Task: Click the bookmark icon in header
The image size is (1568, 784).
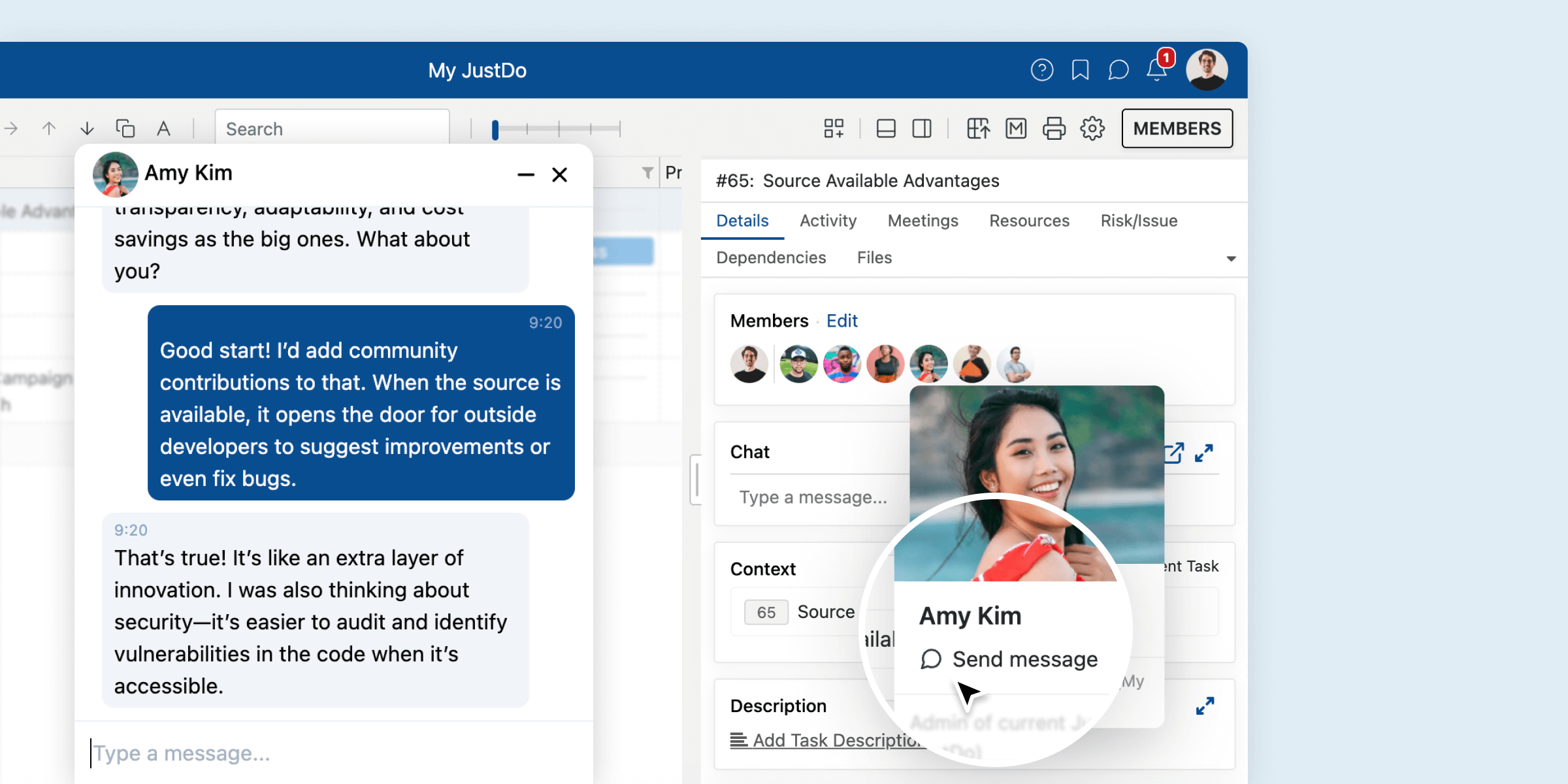Action: click(1080, 70)
